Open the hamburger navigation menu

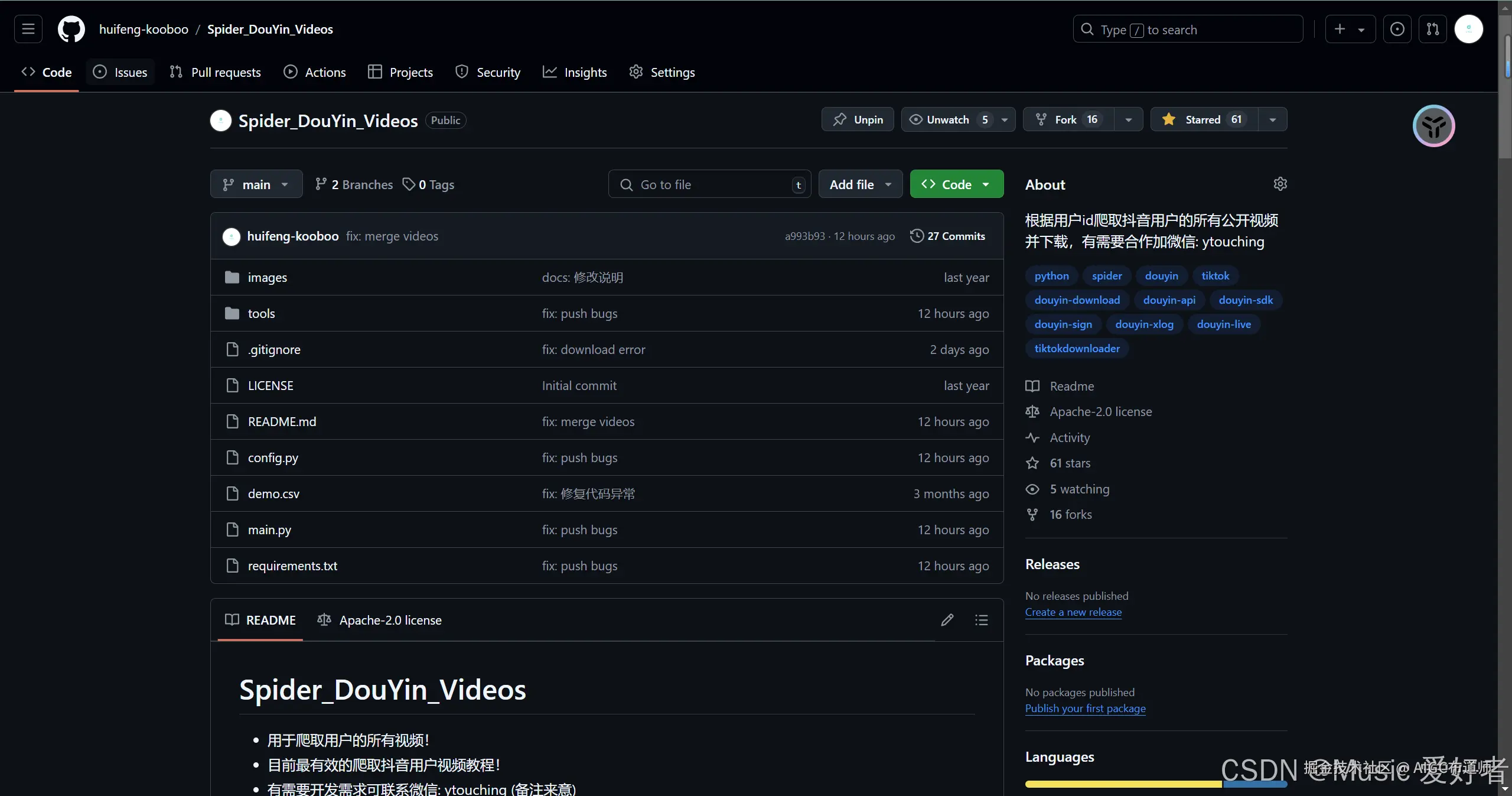(x=28, y=29)
